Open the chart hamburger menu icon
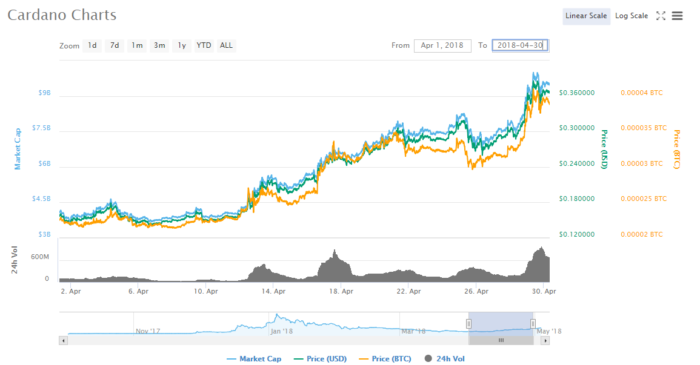This screenshot has width=700, height=365. click(x=677, y=16)
